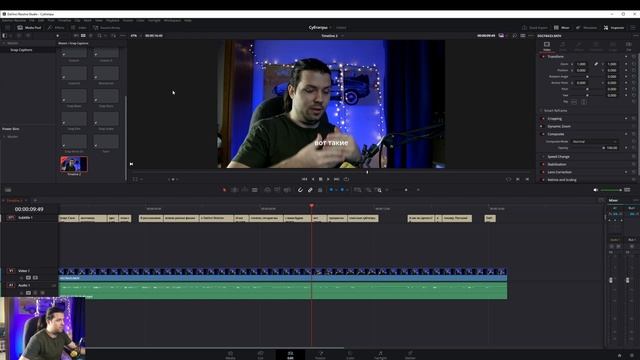640x360 pixels.
Task: Expand the Master bin tree item
Action: pyautogui.click(x=4, y=43)
